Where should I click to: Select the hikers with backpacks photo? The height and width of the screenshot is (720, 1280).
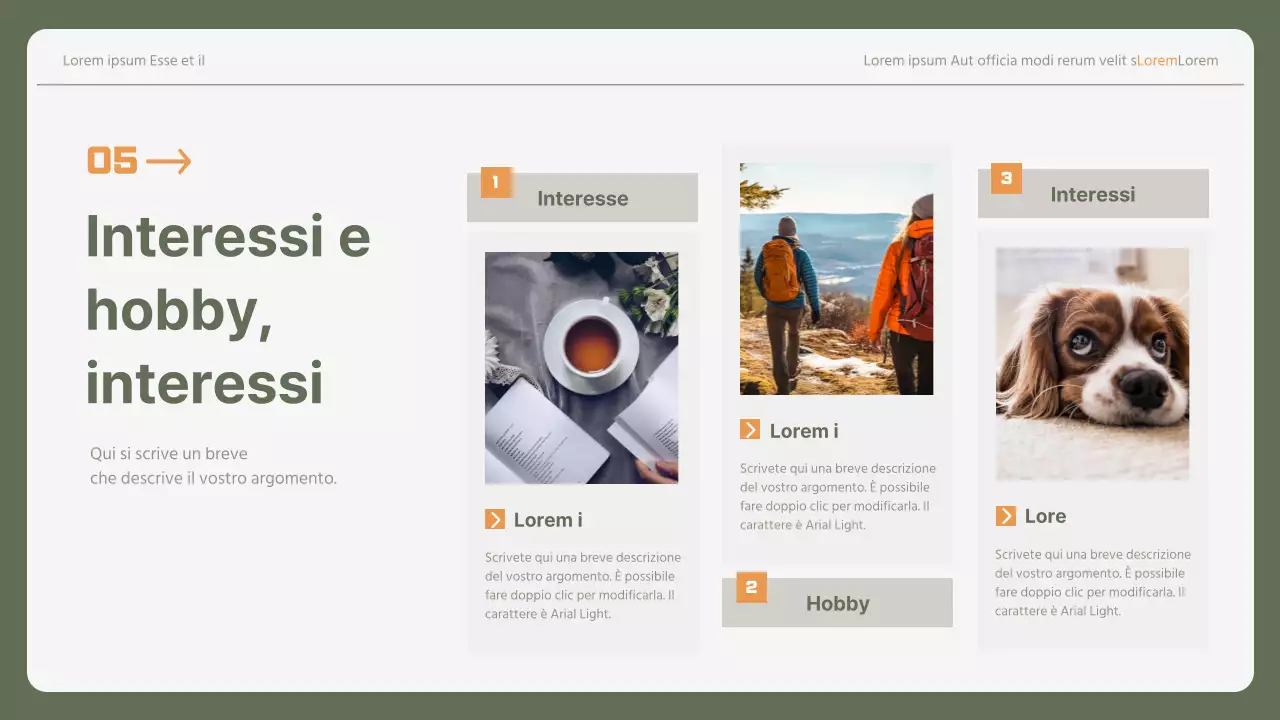click(x=836, y=279)
